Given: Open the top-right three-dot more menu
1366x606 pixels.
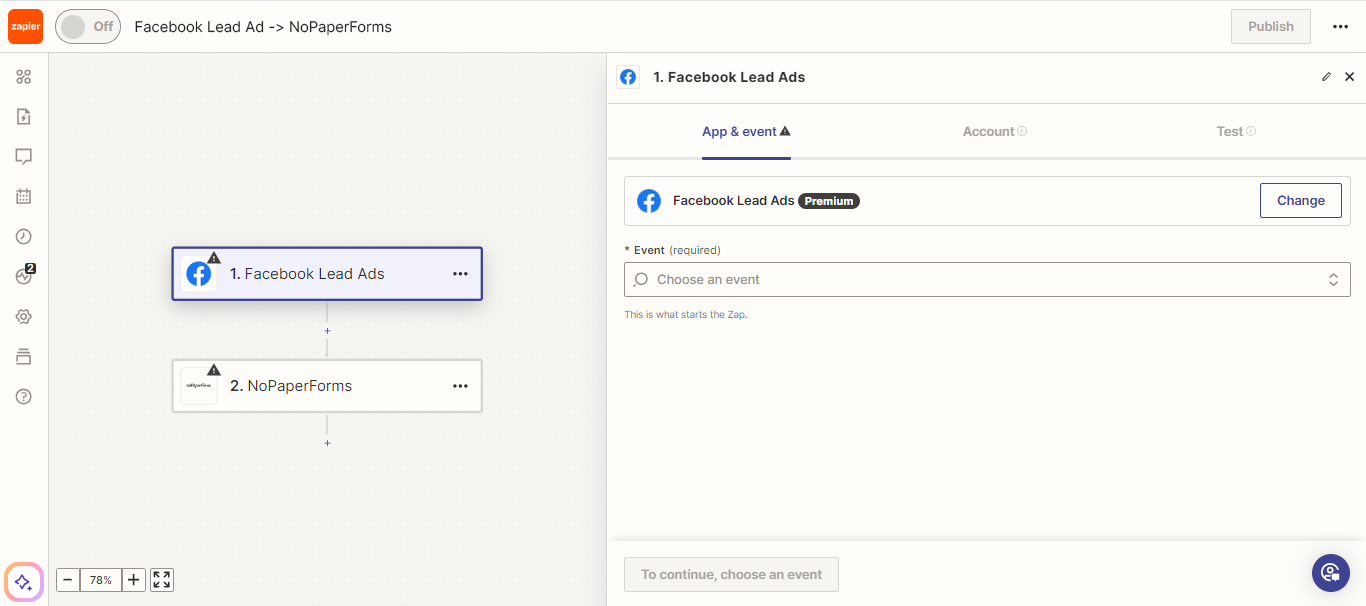Looking at the screenshot, I should pyautogui.click(x=1341, y=27).
